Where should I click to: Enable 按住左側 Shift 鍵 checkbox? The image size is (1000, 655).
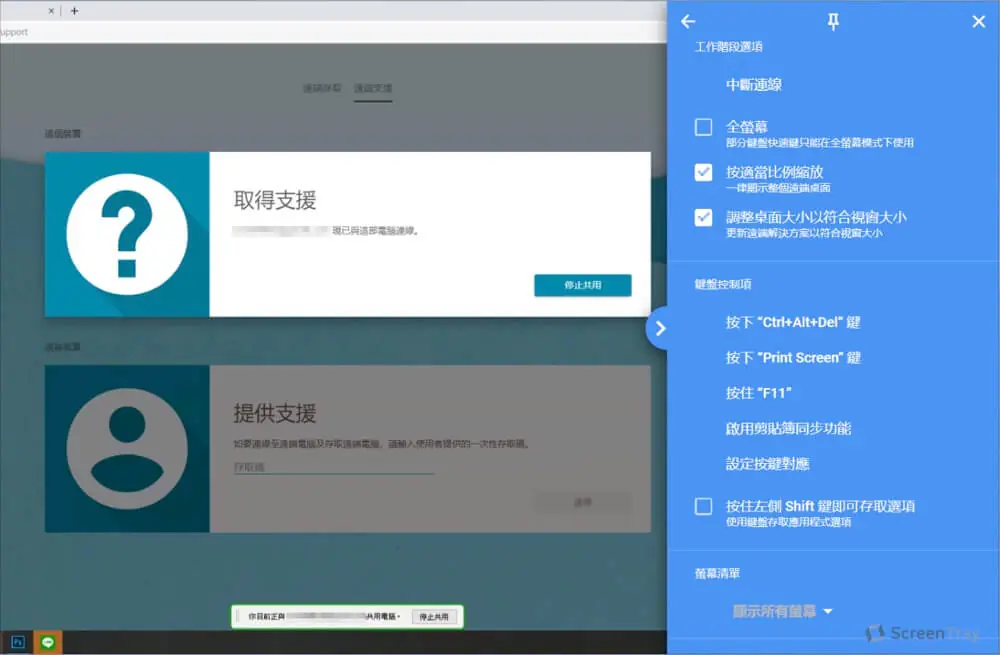pos(703,506)
